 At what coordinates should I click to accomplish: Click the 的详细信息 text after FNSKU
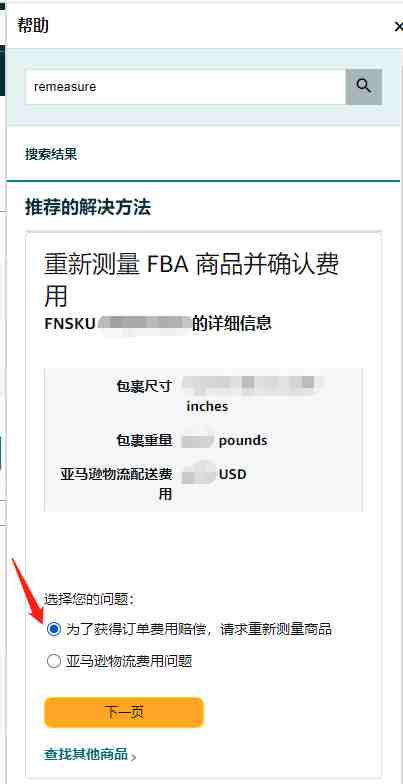[232, 324]
